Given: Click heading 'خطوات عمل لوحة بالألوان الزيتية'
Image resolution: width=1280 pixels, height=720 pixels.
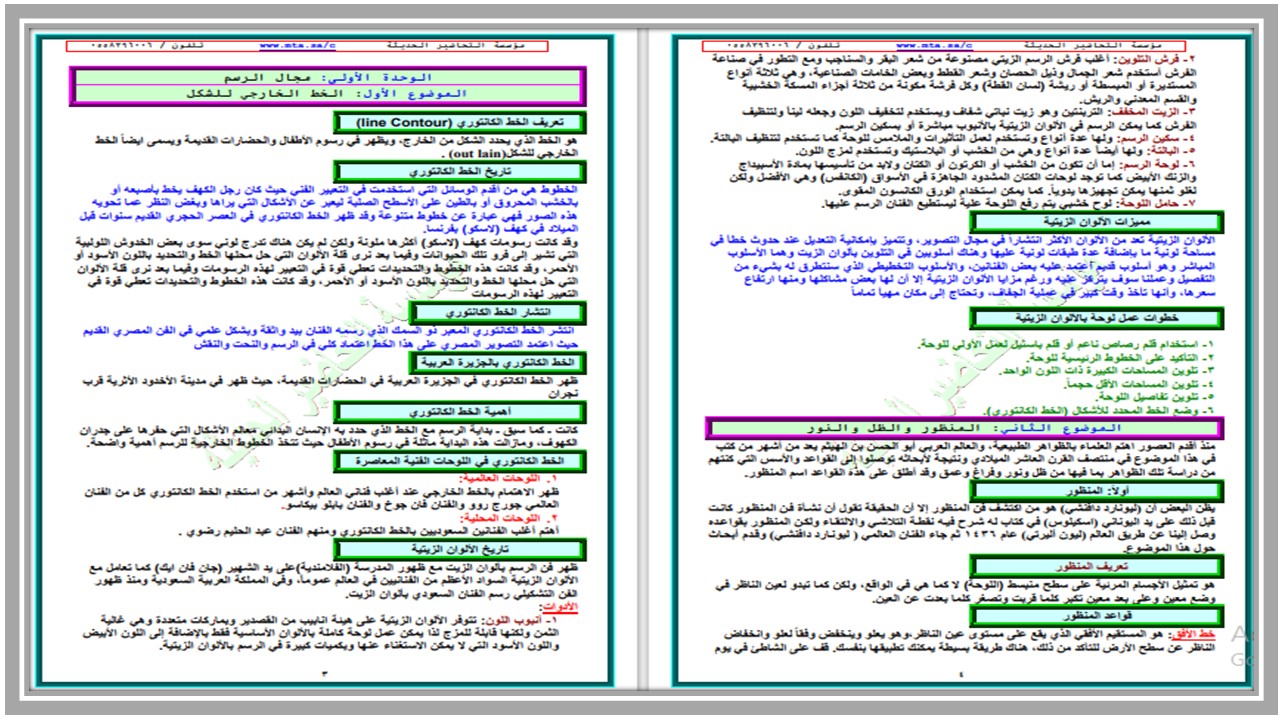Looking at the screenshot, I should tap(1097, 319).
